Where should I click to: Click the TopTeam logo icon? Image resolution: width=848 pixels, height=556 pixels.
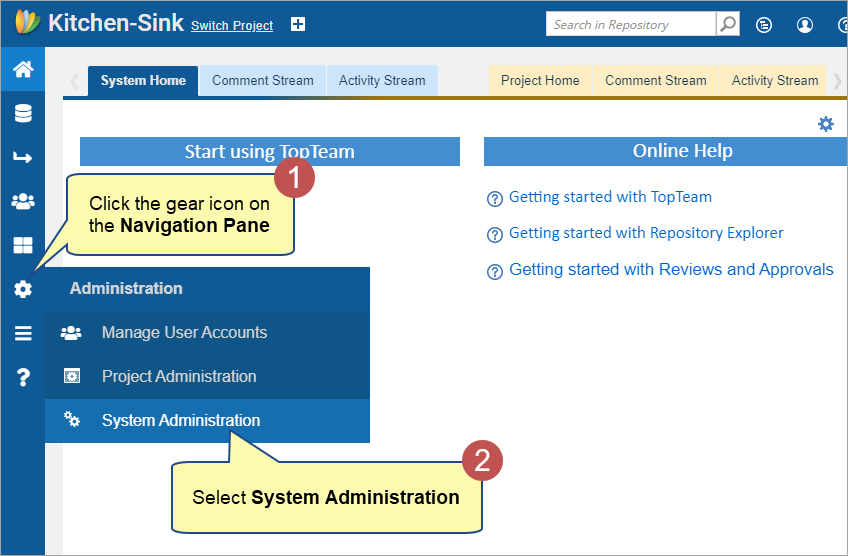pyautogui.click(x=28, y=22)
